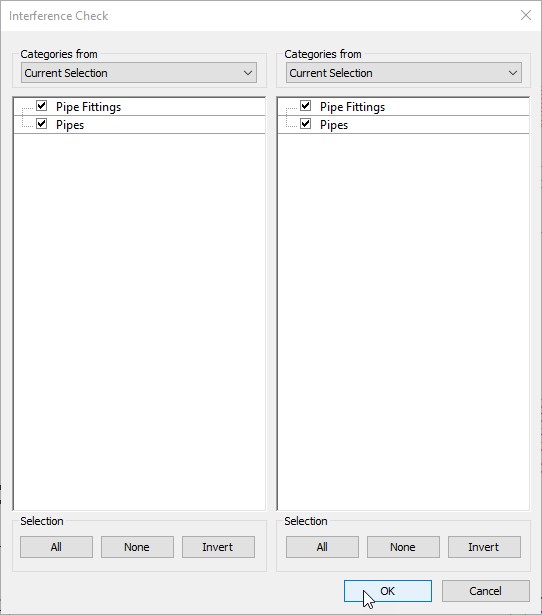Select Pipes label in right list
The image size is (542, 615).
[x=334, y=125]
